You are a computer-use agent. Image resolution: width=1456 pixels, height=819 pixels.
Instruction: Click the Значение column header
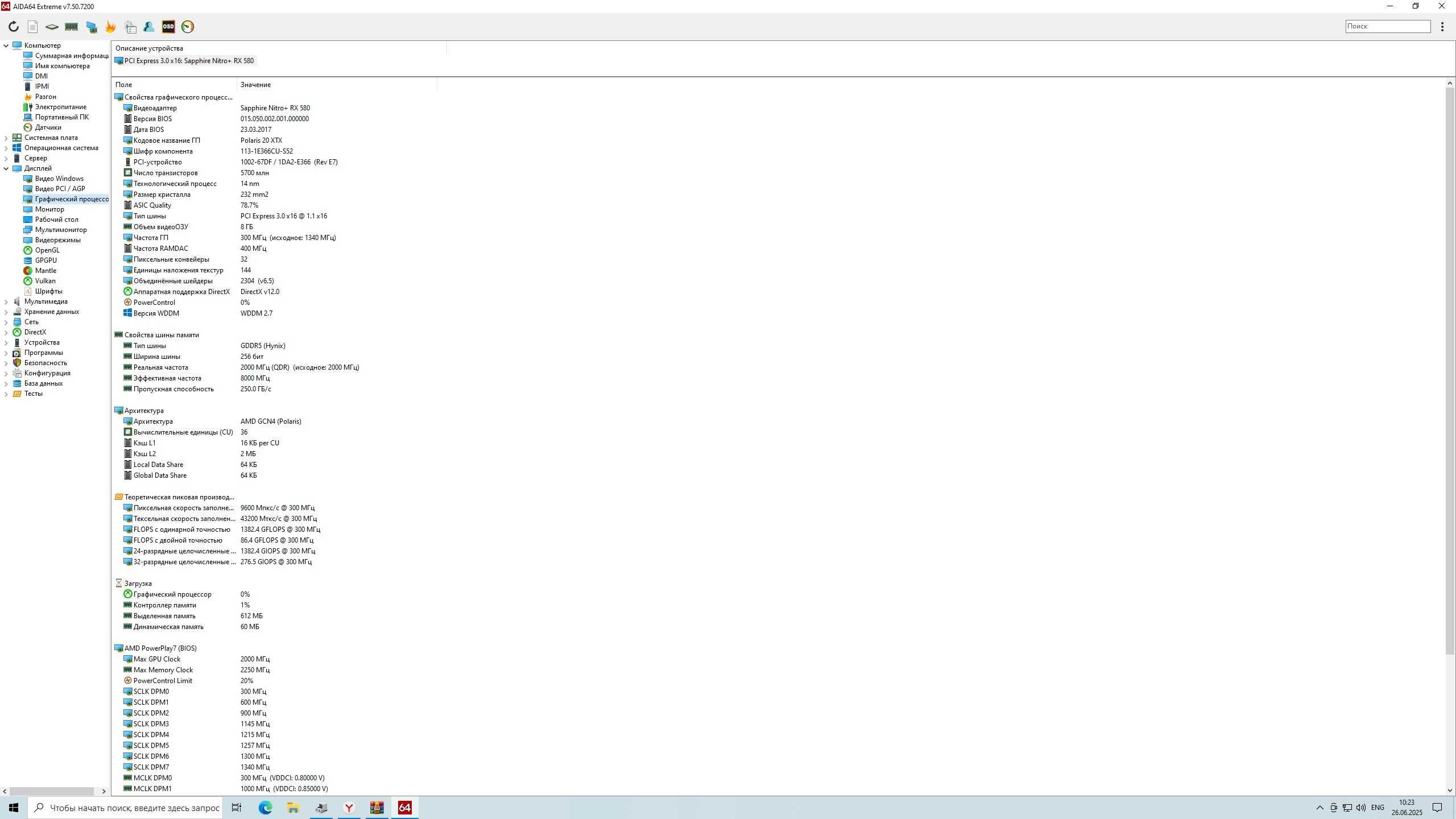(x=337, y=85)
